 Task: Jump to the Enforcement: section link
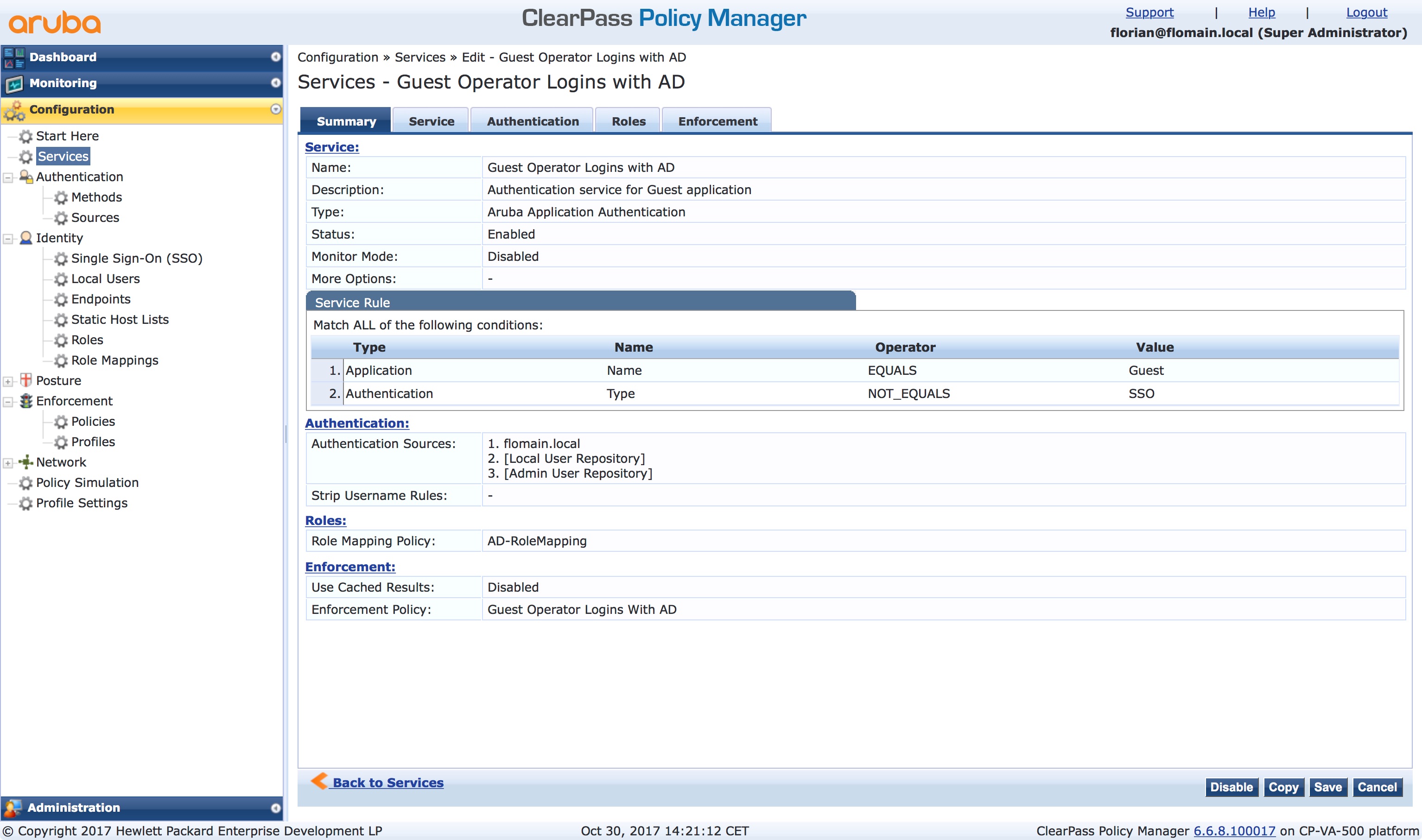350,567
